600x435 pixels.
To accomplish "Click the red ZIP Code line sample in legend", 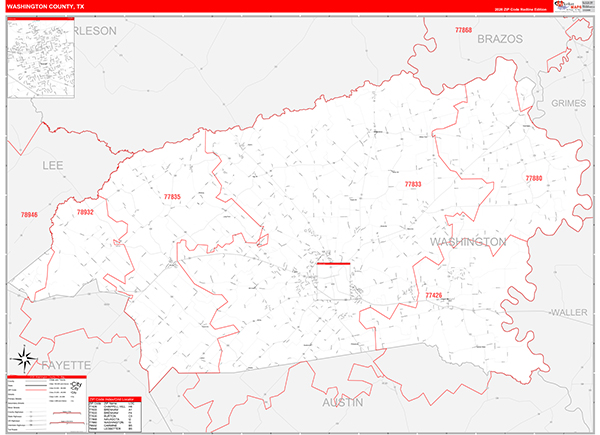I will 35,390.
